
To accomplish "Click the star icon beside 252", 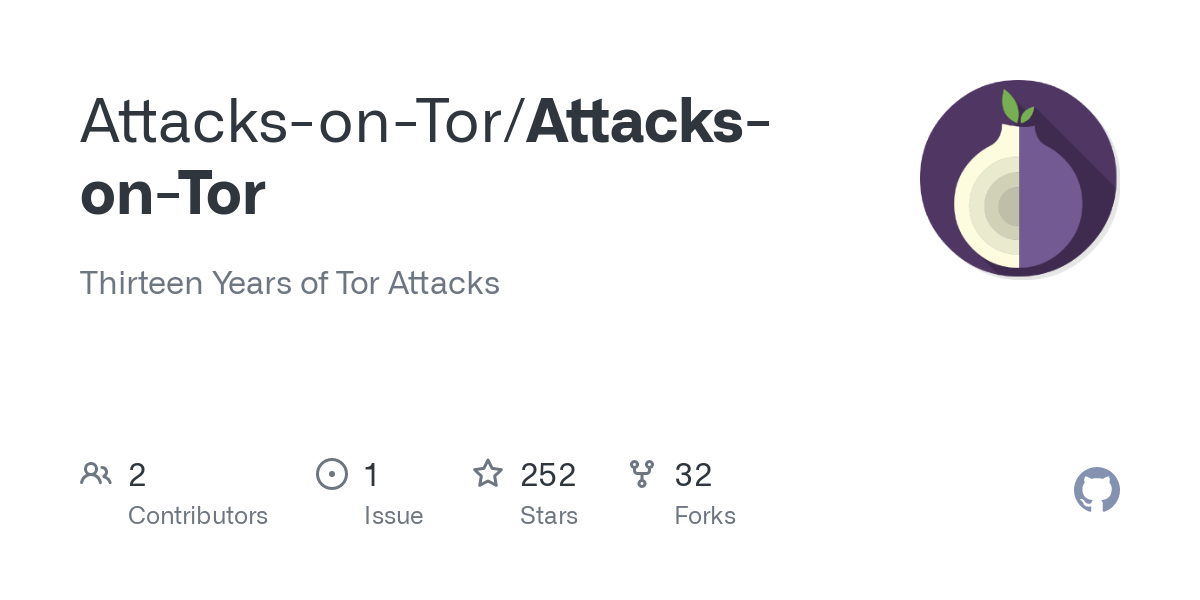I will (488, 473).
